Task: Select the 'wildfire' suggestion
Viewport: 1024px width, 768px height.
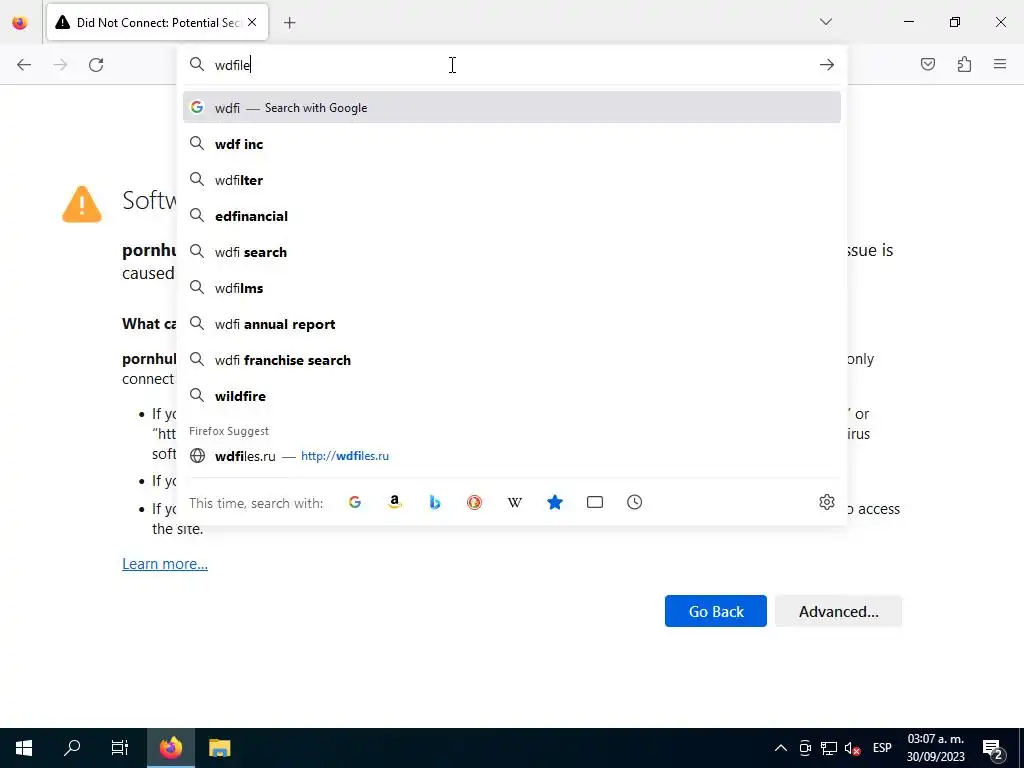Action: click(512, 396)
